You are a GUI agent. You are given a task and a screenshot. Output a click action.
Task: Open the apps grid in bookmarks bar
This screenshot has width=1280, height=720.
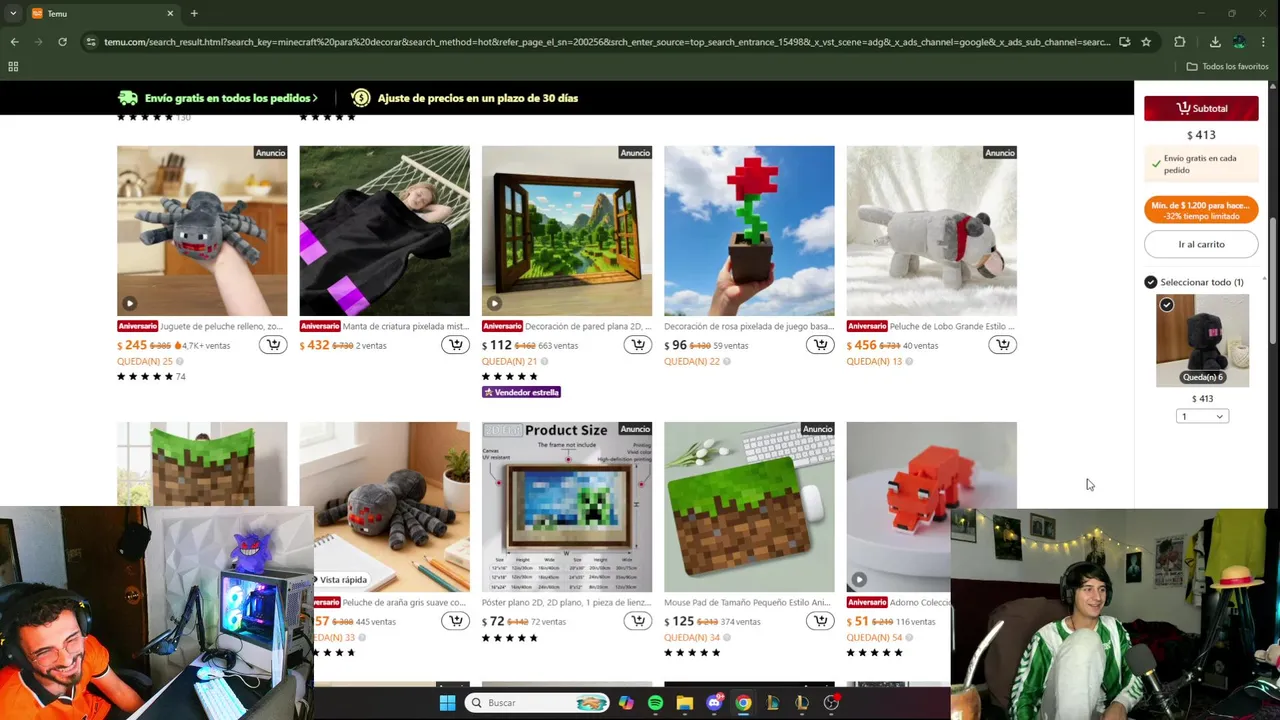pos(13,66)
